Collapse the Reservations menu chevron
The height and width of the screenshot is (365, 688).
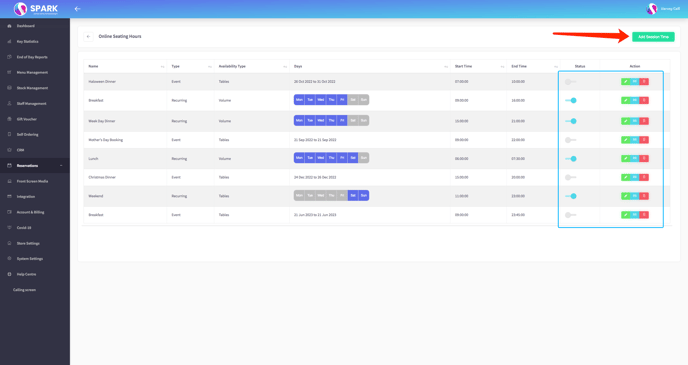point(61,165)
